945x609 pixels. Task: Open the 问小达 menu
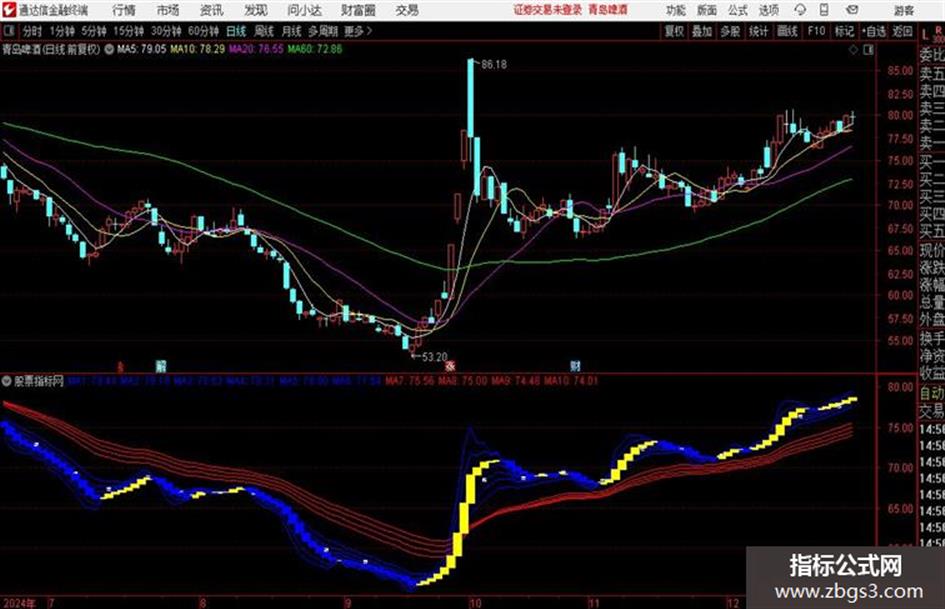tap(304, 10)
